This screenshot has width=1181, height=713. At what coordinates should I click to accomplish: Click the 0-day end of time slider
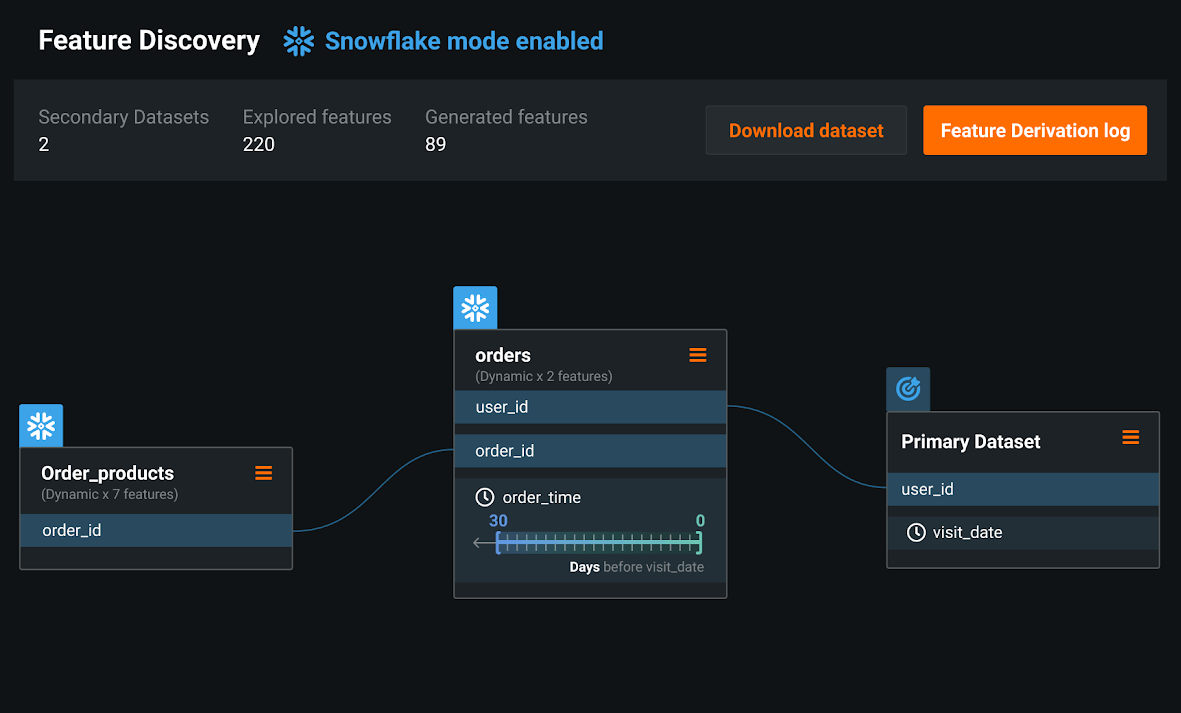point(700,542)
